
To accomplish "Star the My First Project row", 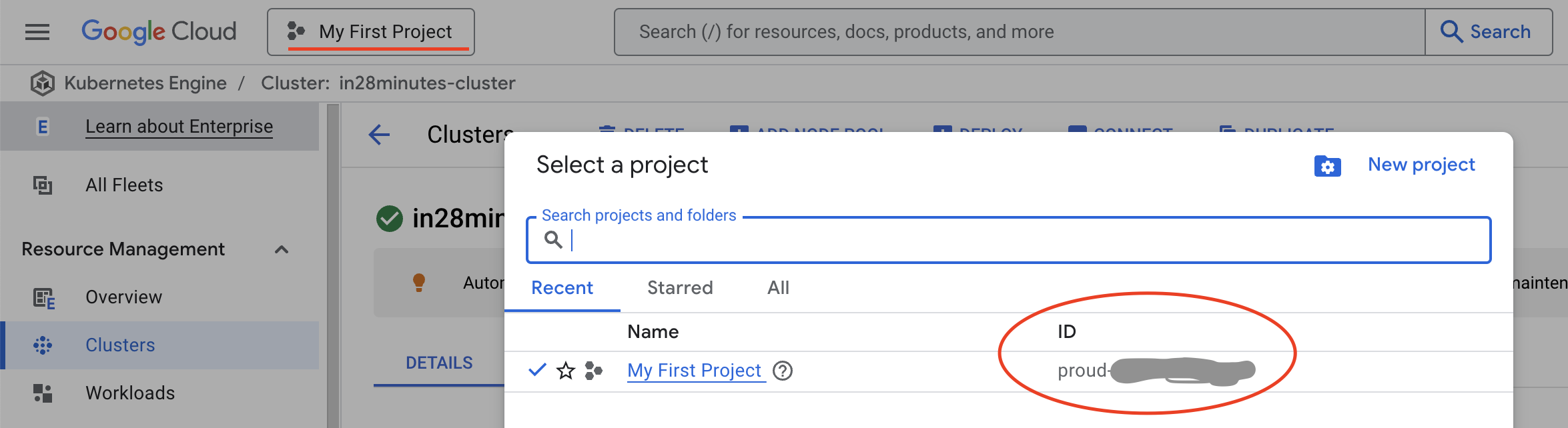I will (x=566, y=371).
